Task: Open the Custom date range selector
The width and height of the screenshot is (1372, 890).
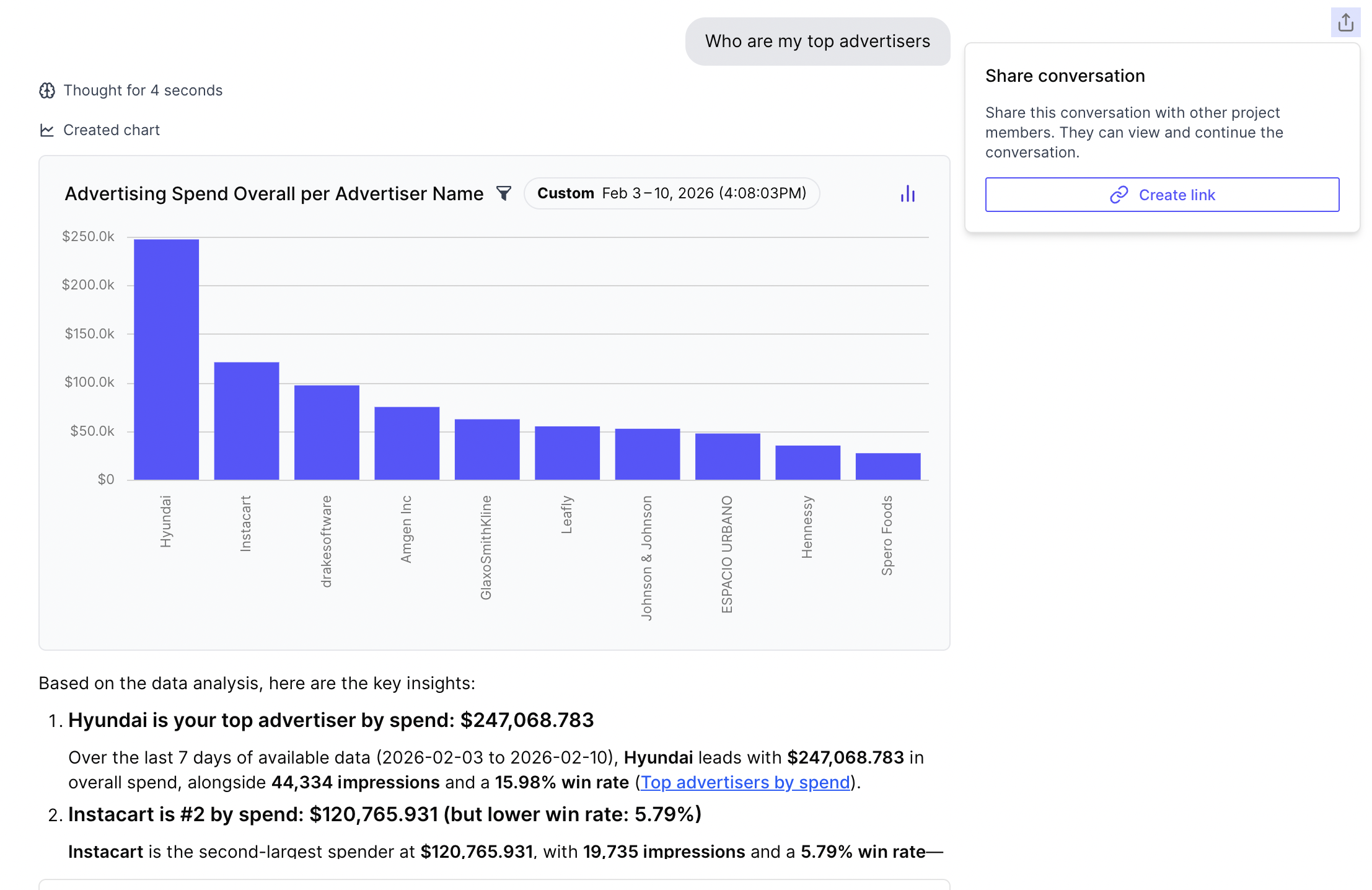Action: point(672,193)
